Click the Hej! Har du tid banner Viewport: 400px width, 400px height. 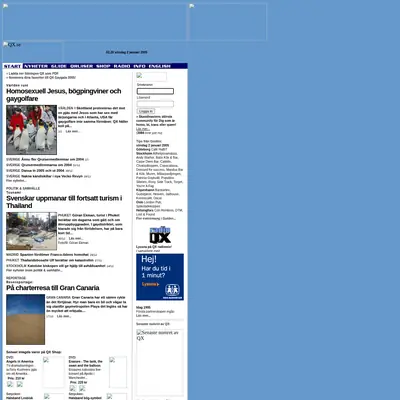pos(160,277)
